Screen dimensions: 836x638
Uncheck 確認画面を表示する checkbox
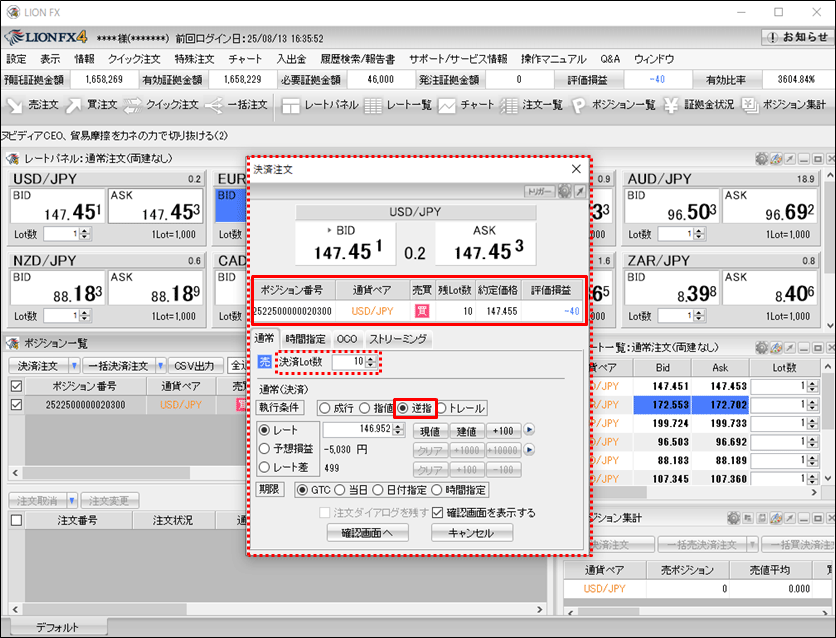point(437,513)
